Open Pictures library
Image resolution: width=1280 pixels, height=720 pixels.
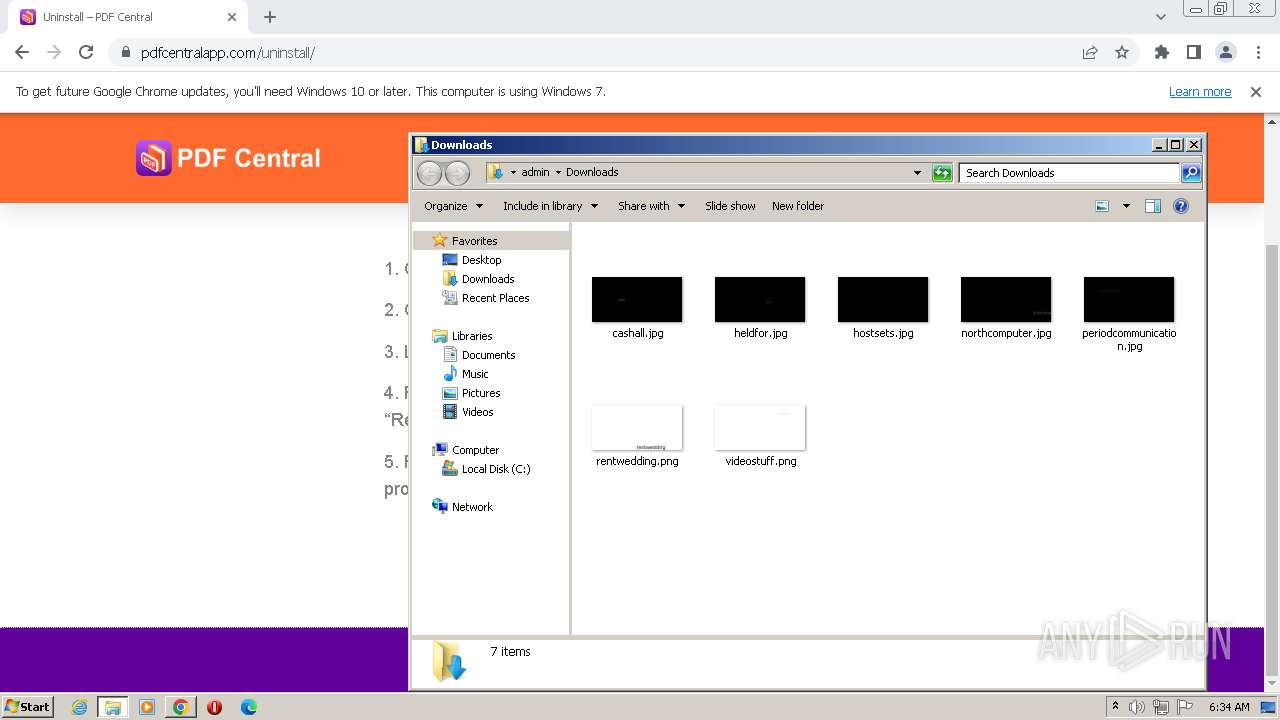pos(471,393)
